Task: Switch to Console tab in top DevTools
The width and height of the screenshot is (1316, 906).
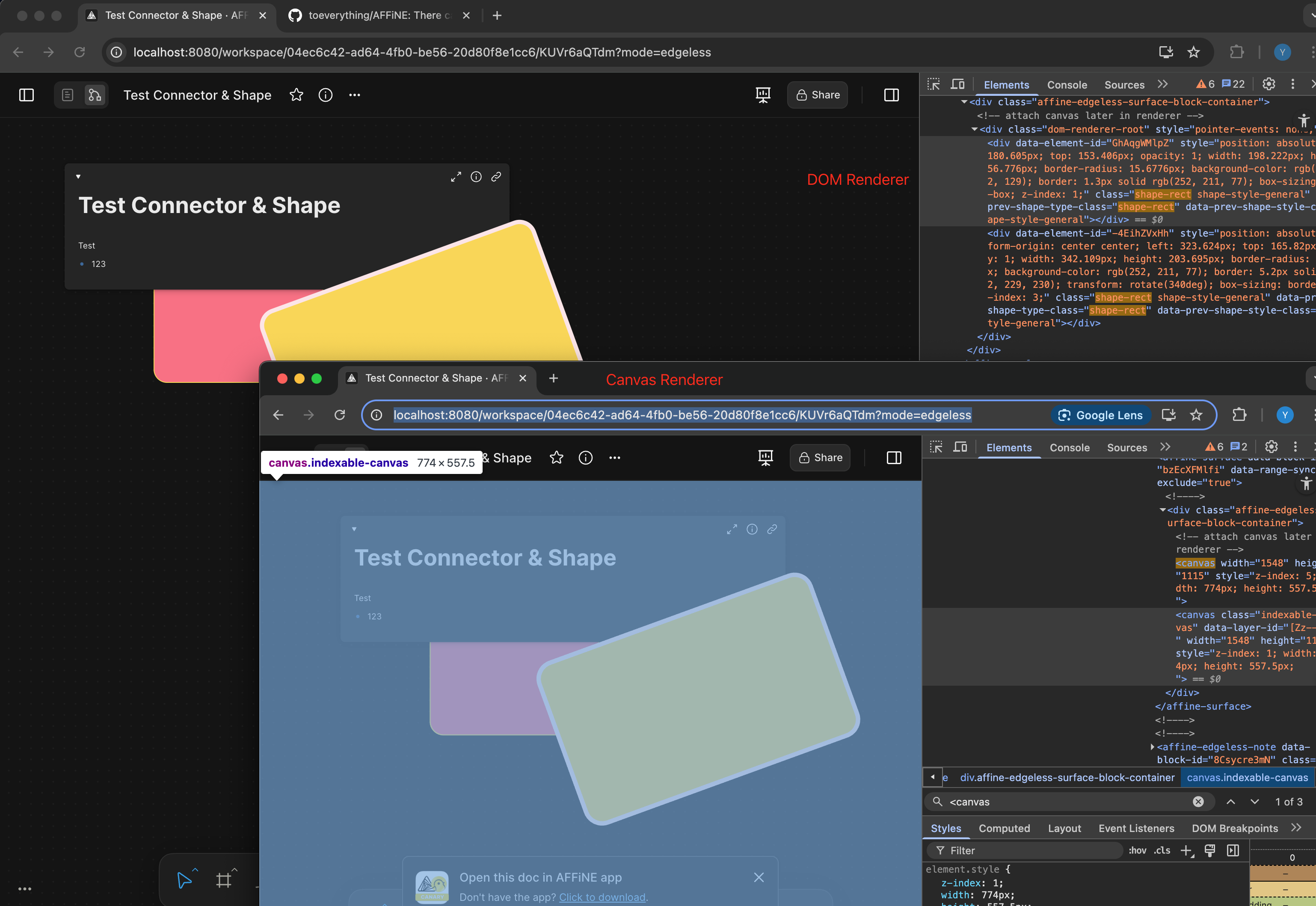Action: pyautogui.click(x=1067, y=85)
